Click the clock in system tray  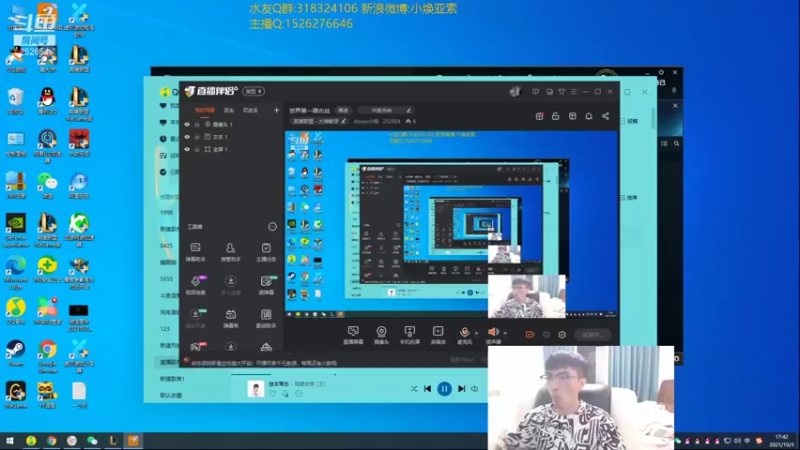(x=781, y=441)
